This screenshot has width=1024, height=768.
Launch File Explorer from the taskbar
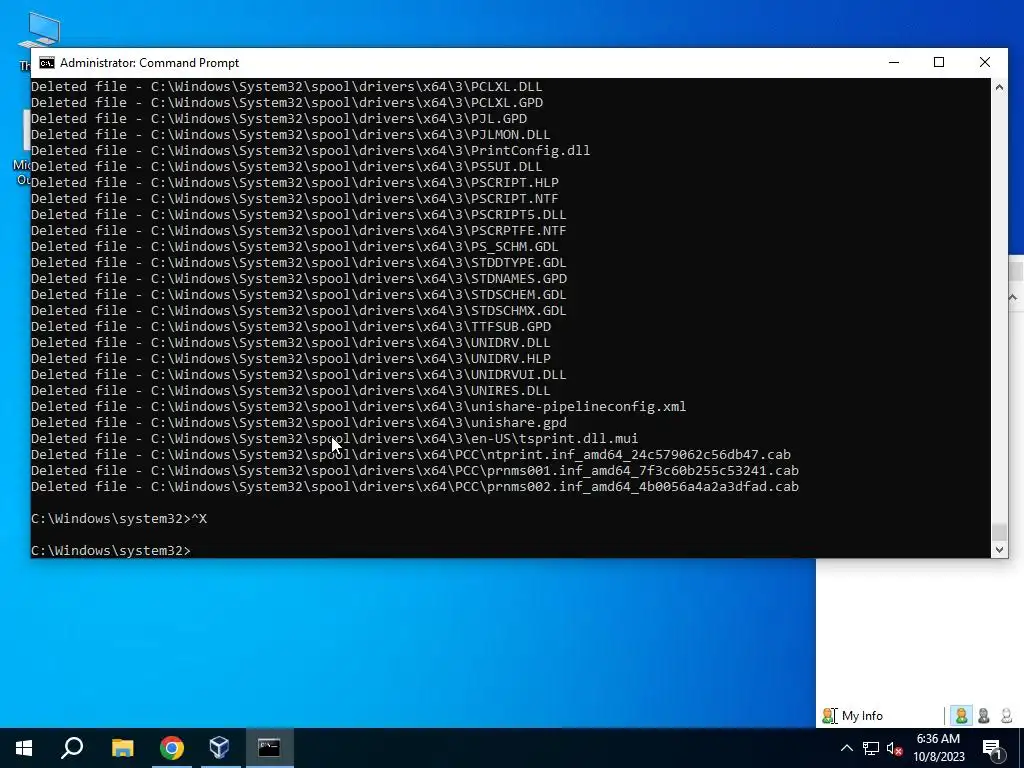point(122,748)
